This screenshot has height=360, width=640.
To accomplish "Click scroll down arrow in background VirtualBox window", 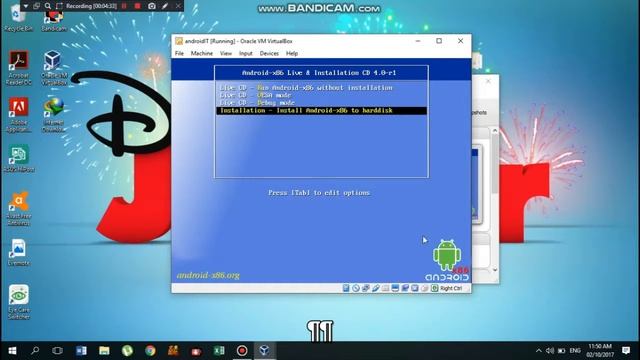I will (495, 270).
